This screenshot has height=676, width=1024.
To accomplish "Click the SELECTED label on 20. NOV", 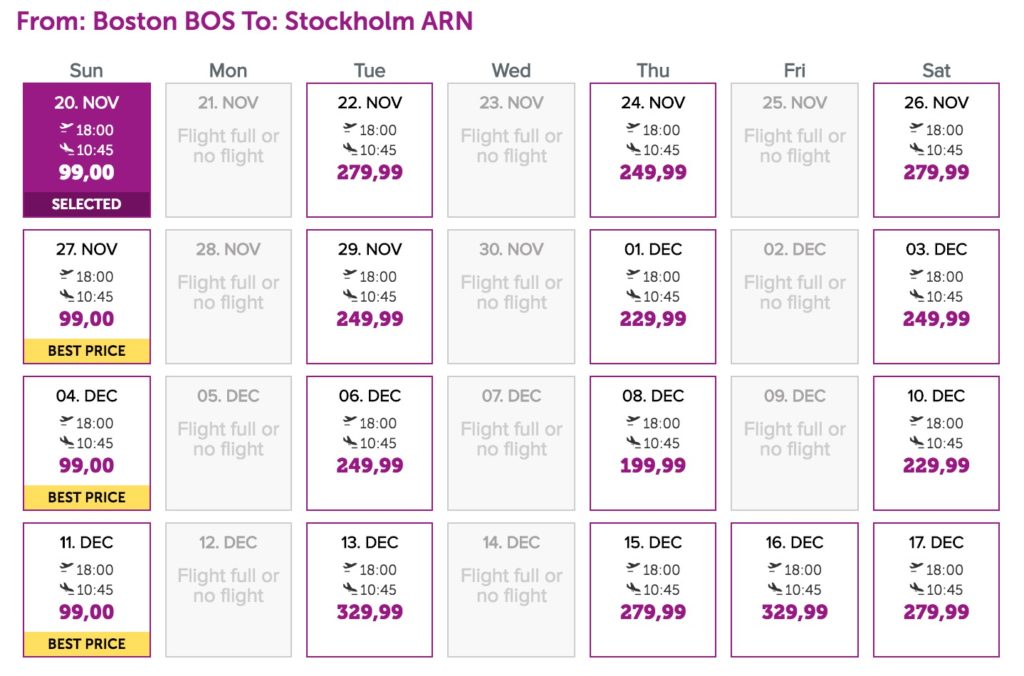I will (87, 204).
